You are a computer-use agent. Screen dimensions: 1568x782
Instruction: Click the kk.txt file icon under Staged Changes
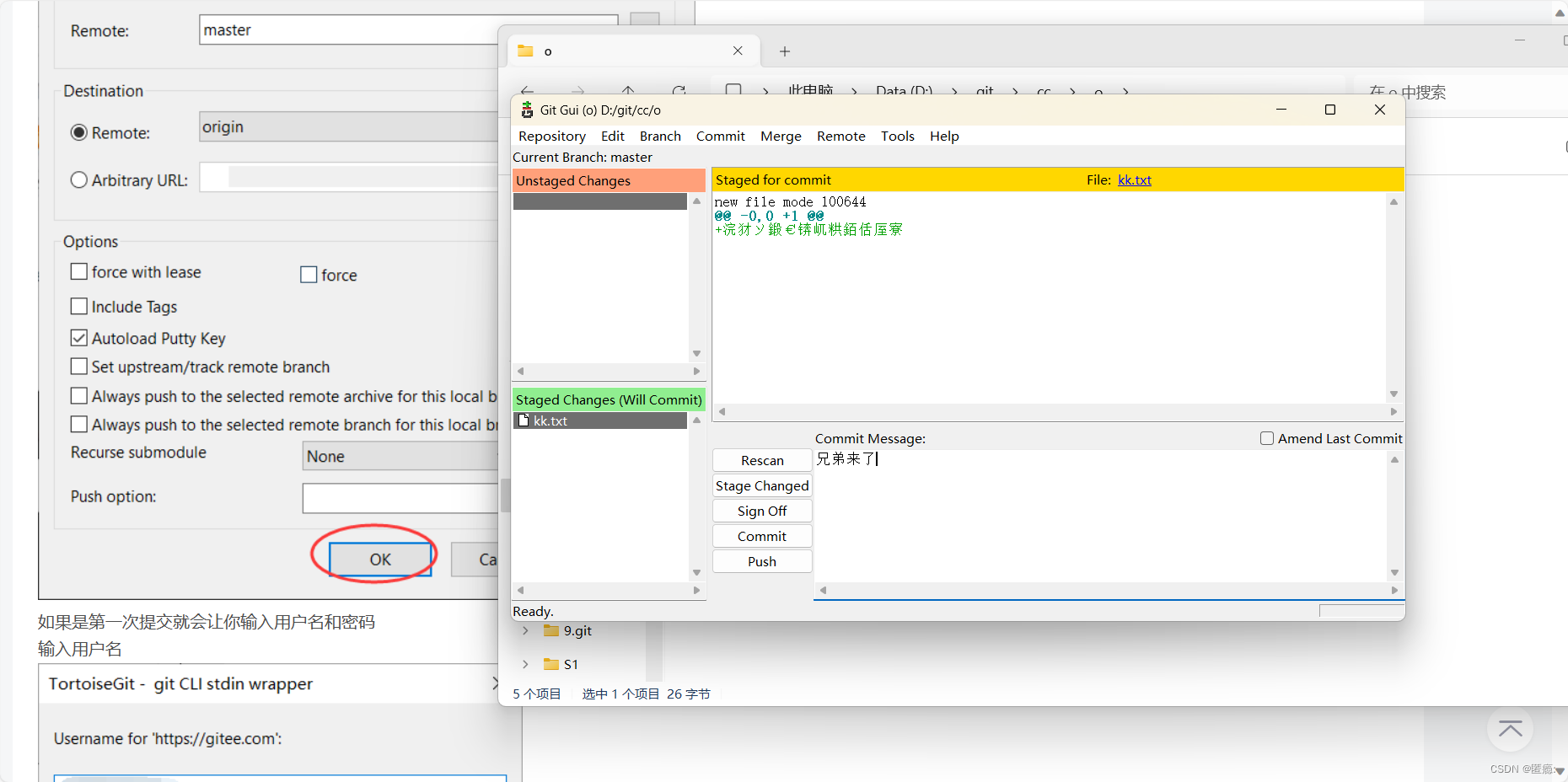pyautogui.click(x=524, y=420)
